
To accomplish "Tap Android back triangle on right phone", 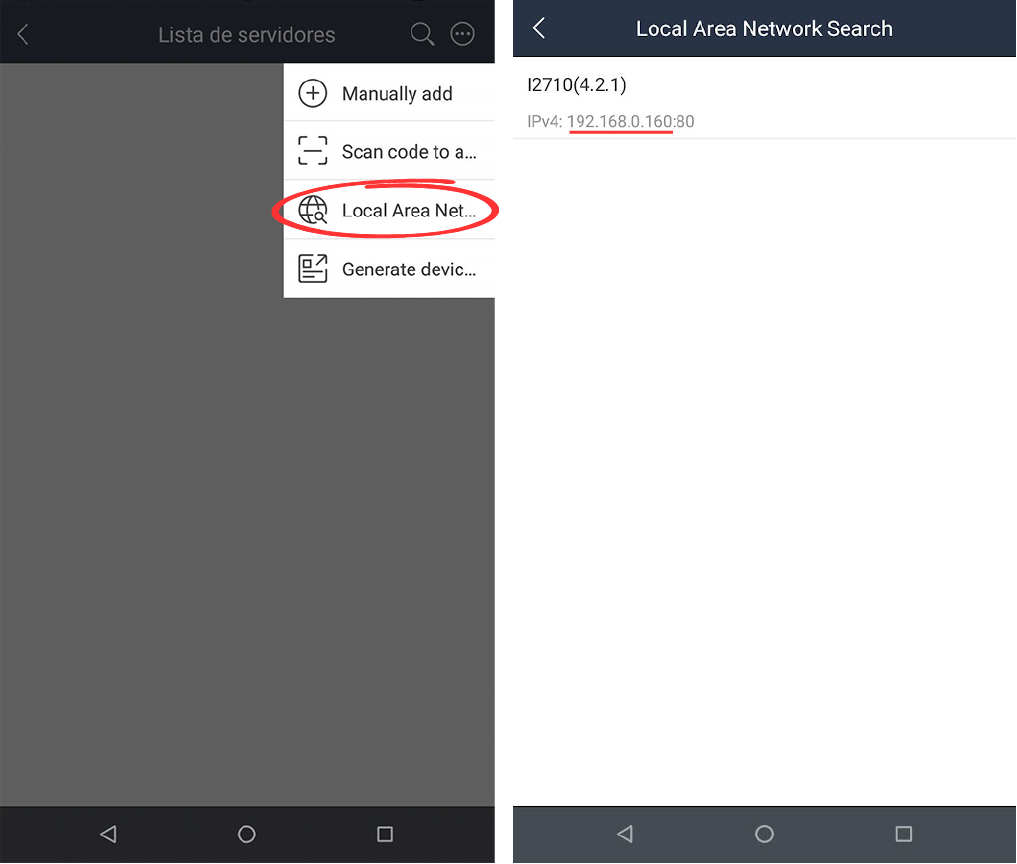I will [x=625, y=834].
